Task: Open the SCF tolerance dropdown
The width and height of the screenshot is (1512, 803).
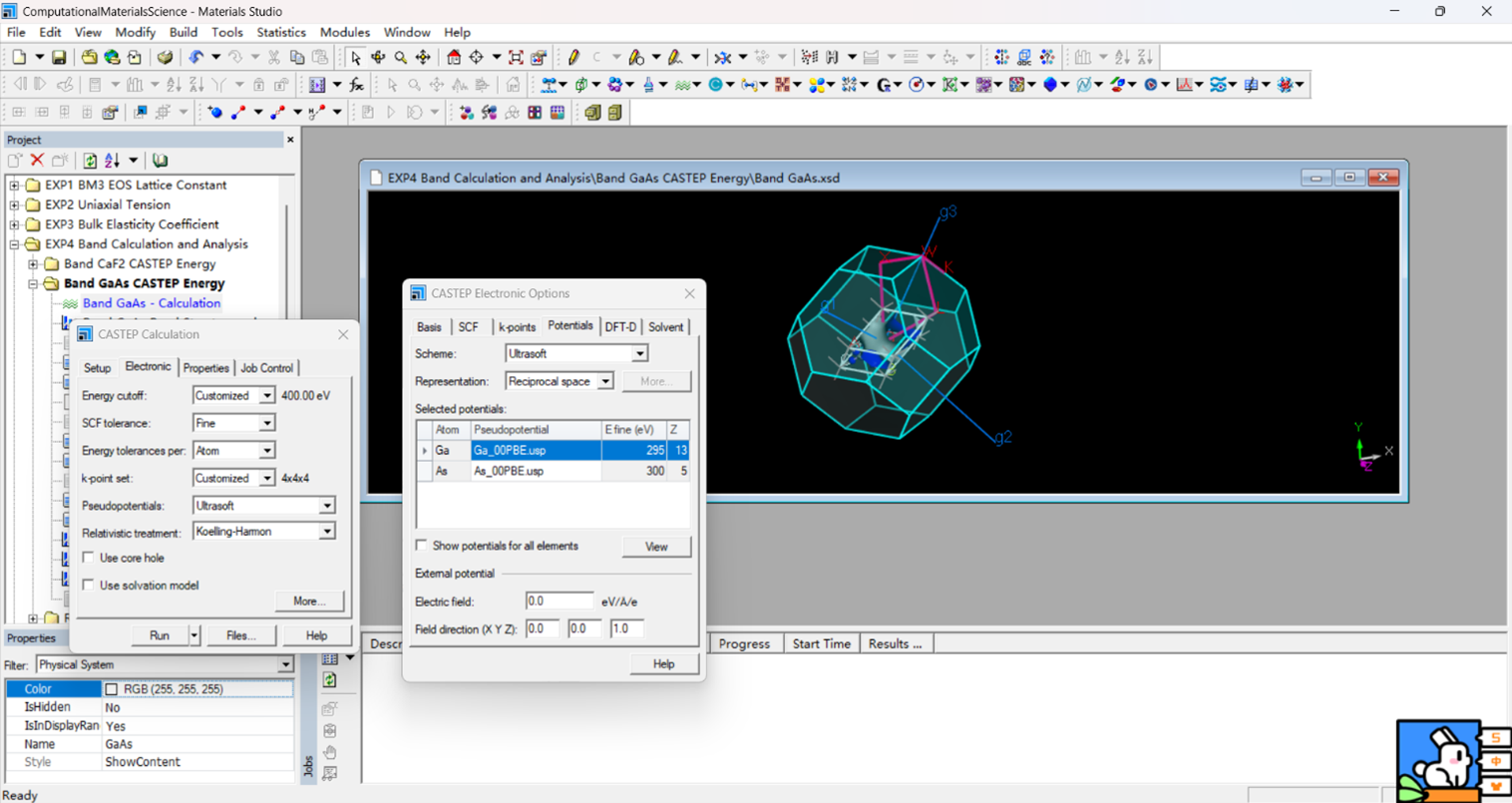Action: 266,424
